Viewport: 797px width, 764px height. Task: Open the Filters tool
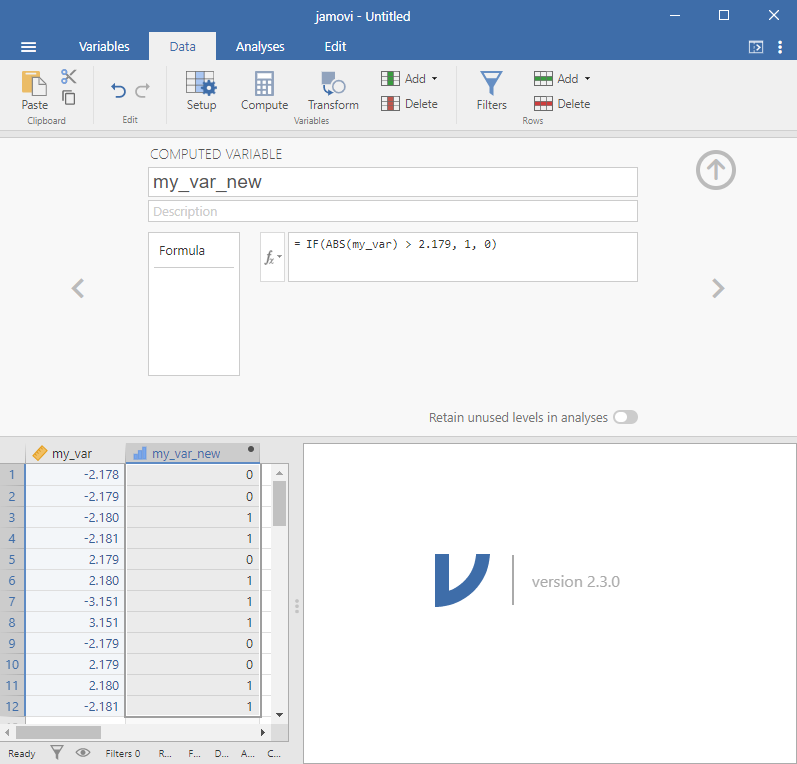pos(492,90)
